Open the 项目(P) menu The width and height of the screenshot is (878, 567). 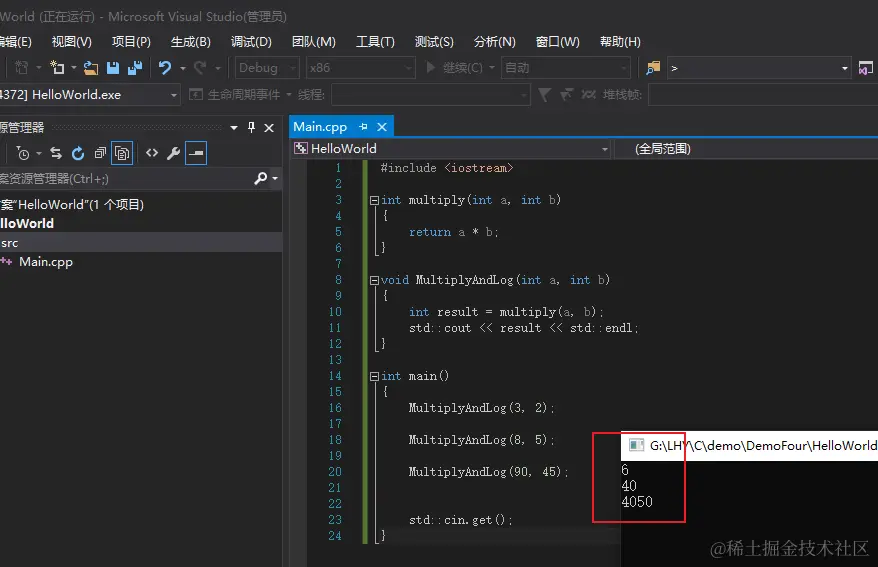131,42
